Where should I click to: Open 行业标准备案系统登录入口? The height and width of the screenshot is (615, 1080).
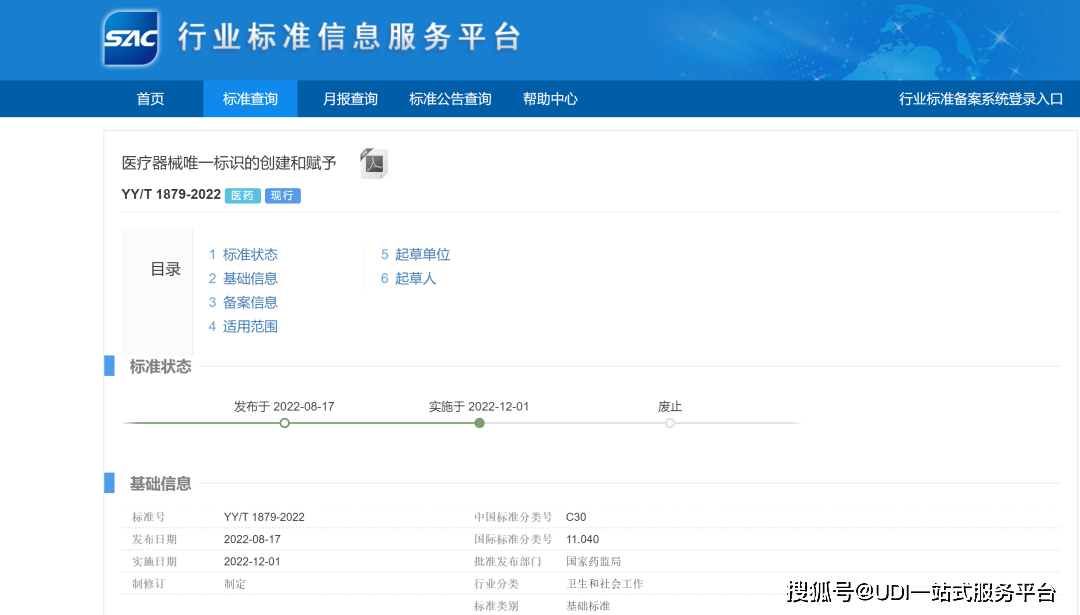pos(982,98)
